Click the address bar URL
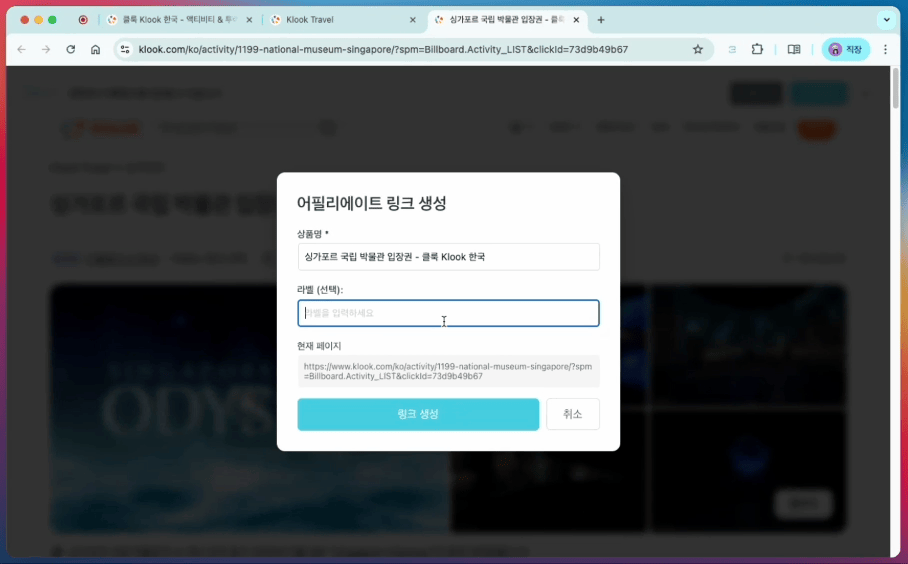This screenshot has width=908, height=564. 383,50
